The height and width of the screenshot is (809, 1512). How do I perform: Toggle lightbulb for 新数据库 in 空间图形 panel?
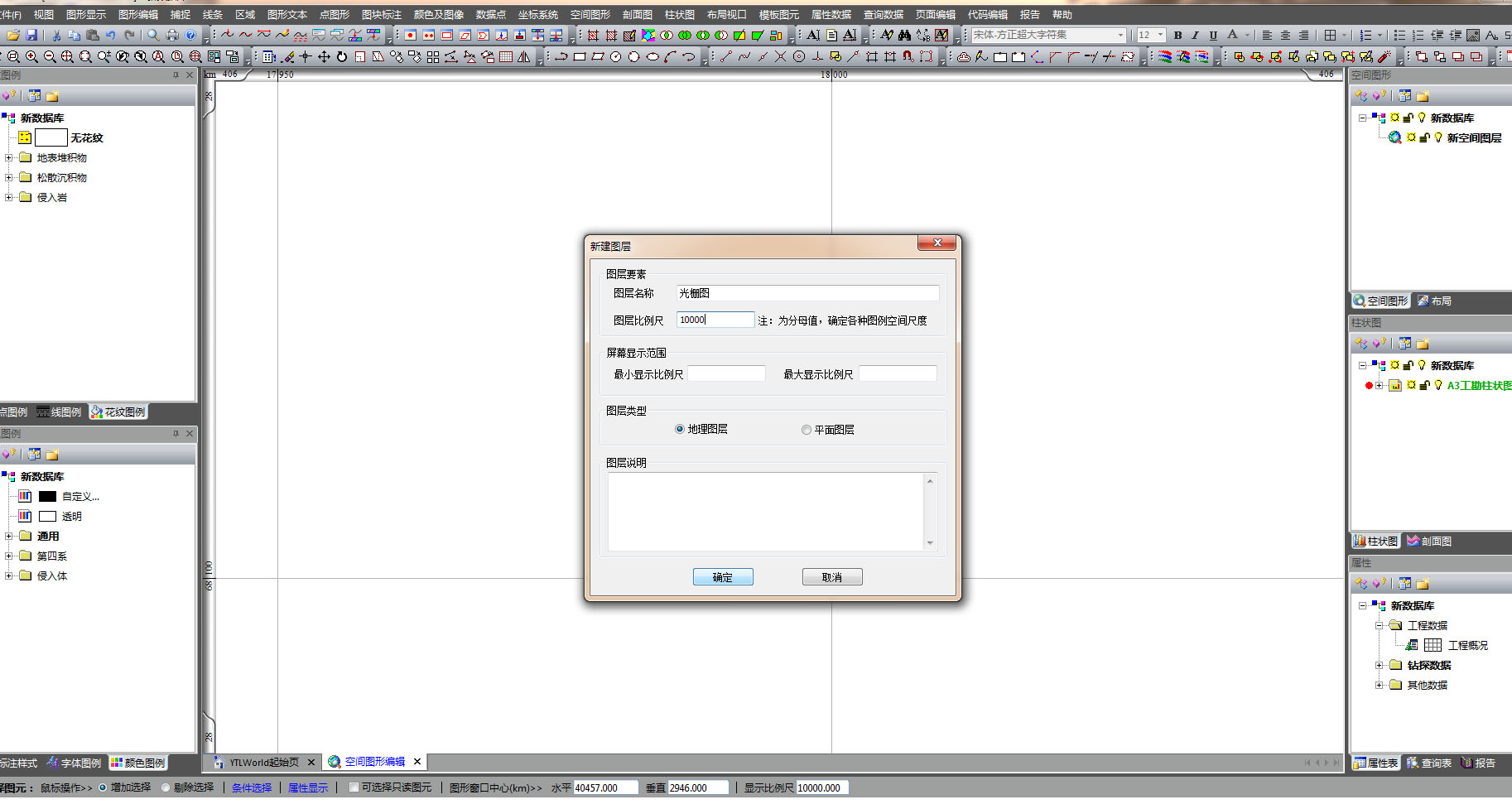coord(1422,118)
